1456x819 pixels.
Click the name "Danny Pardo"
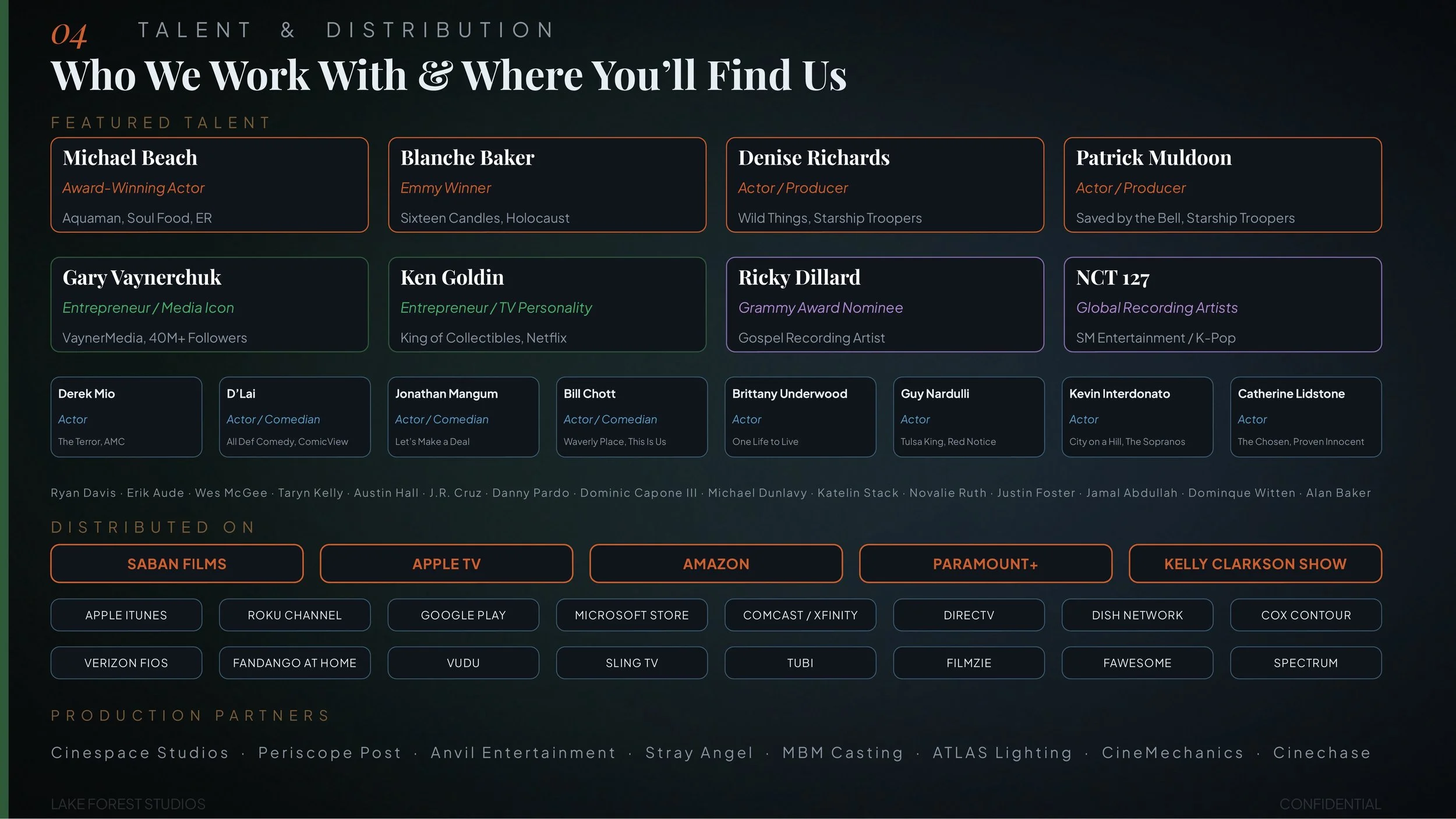coord(531,492)
